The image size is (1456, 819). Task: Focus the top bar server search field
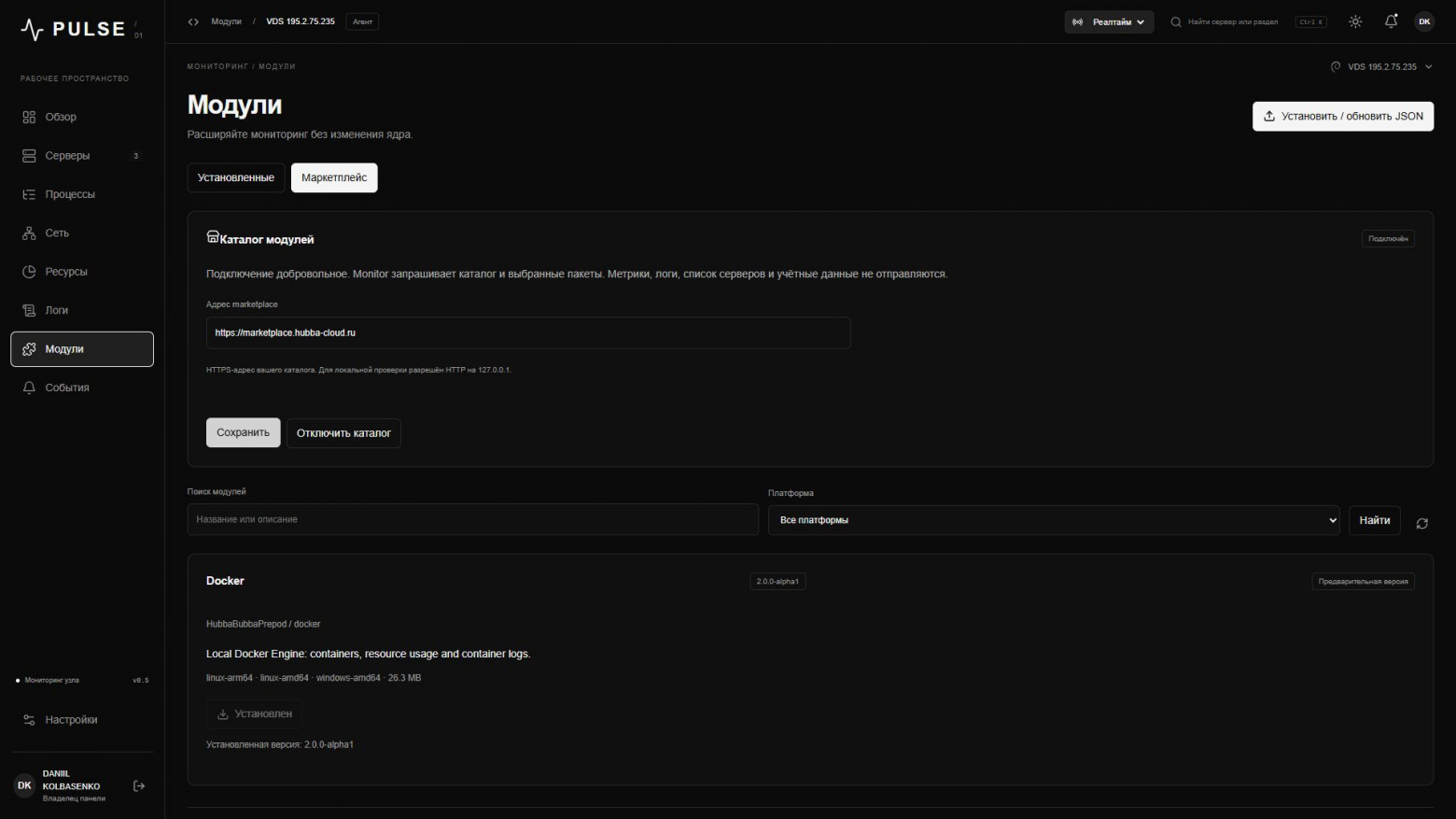tap(1233, 22)
